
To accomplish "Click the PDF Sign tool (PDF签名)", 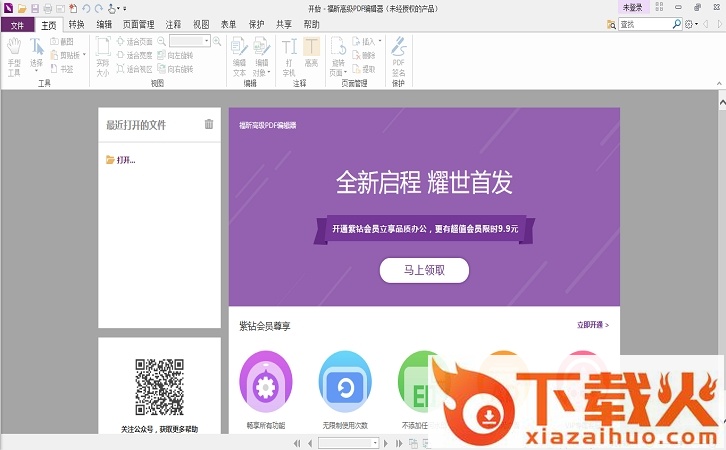I will 398,56.
